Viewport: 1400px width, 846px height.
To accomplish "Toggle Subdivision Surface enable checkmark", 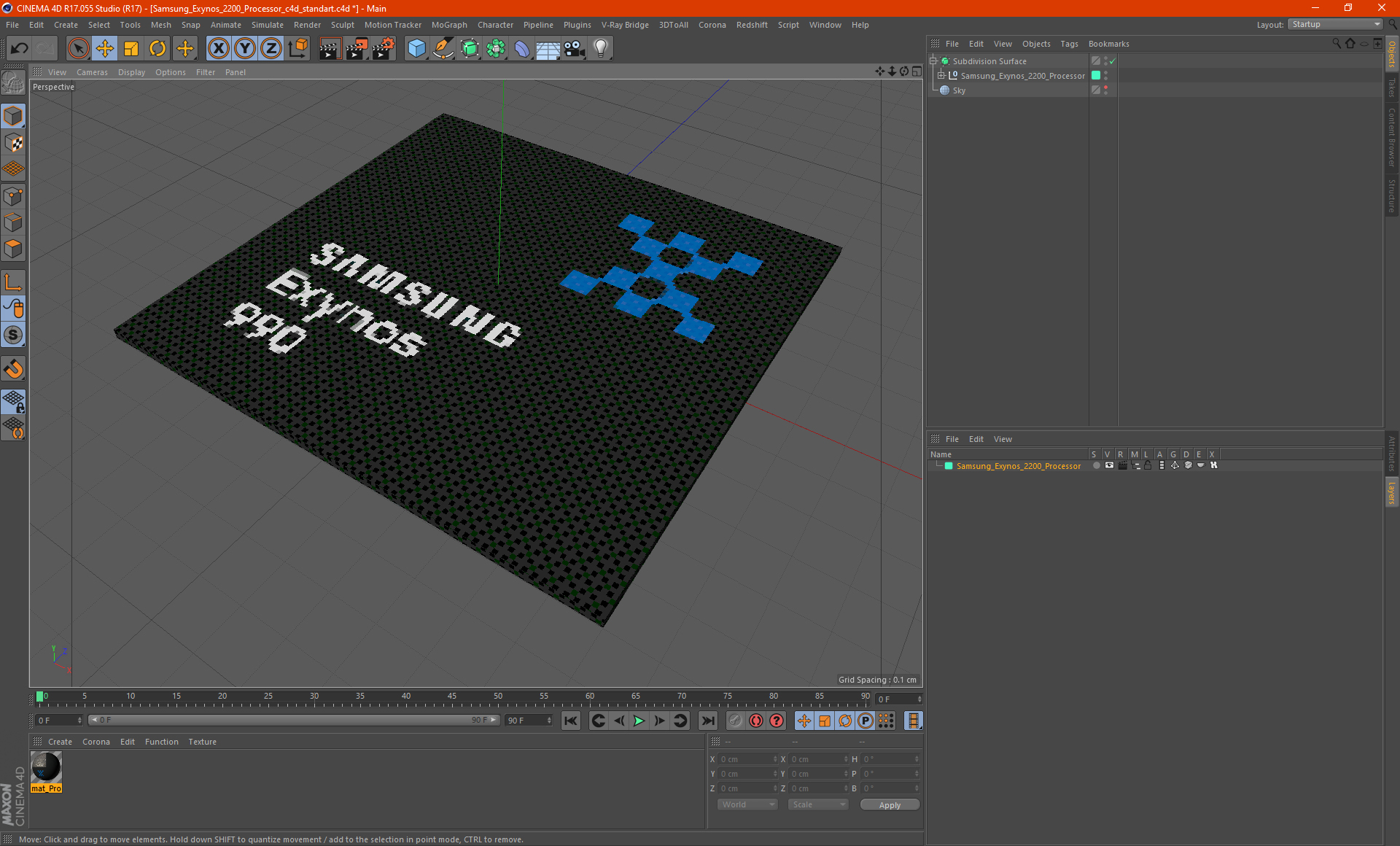I will 1112,61.
